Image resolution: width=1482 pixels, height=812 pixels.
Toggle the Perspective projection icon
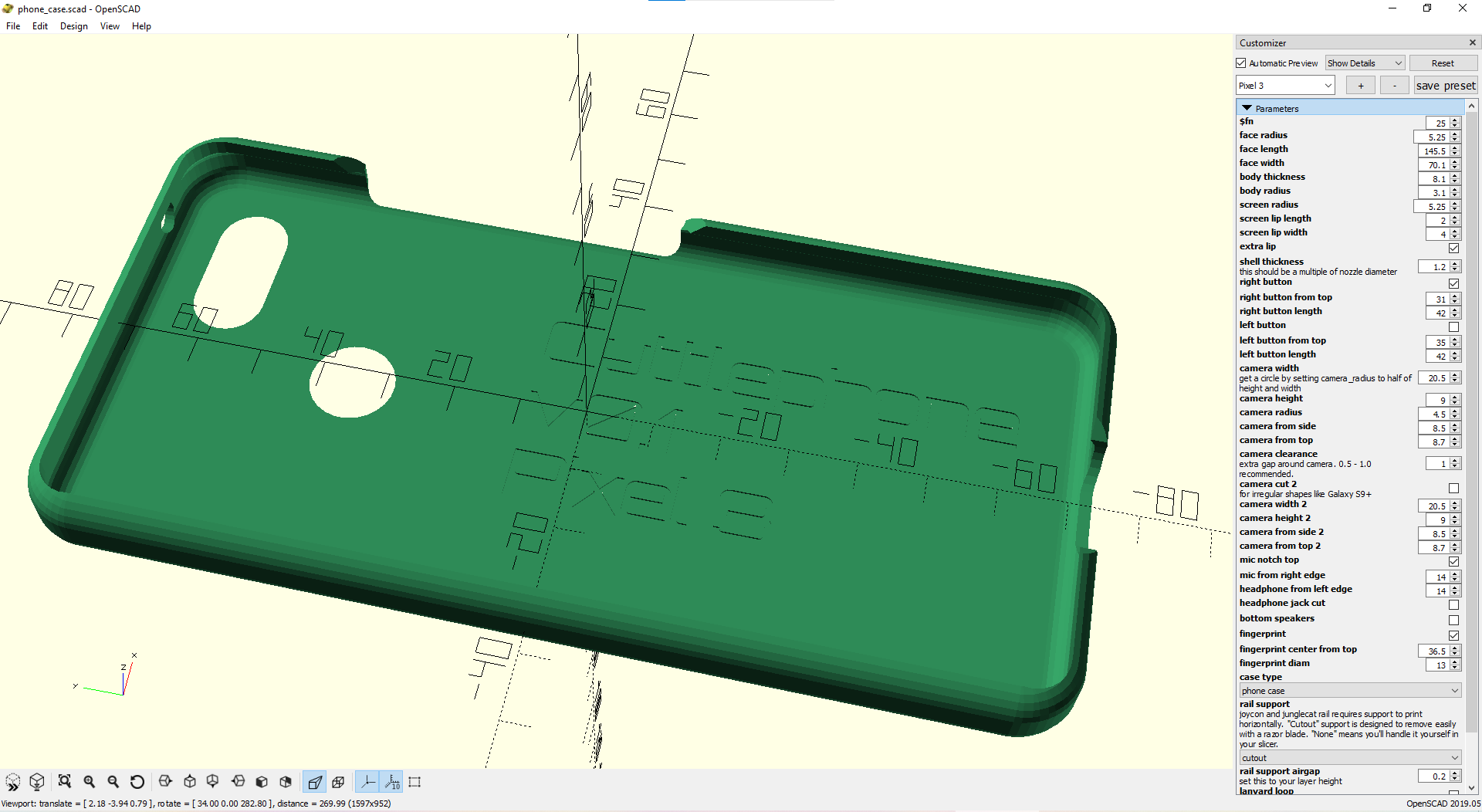coord(314,782)
